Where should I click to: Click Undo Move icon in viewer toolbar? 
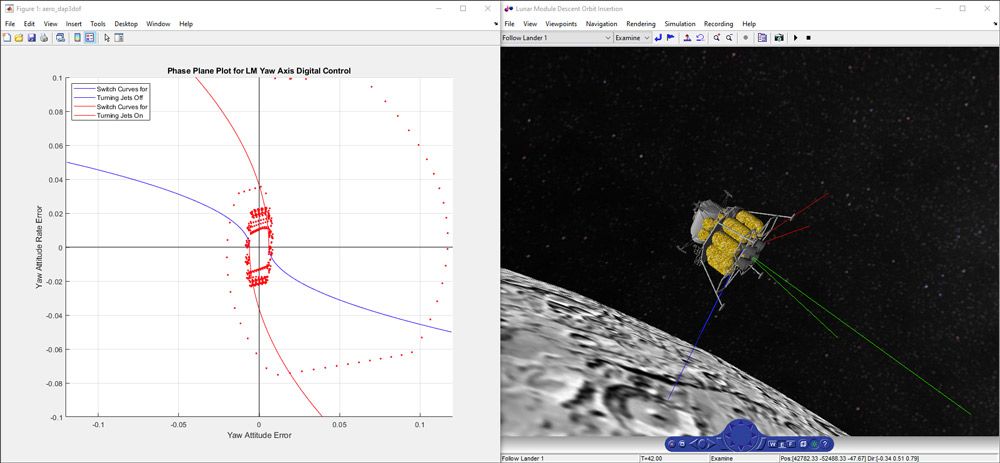[700, 38]
